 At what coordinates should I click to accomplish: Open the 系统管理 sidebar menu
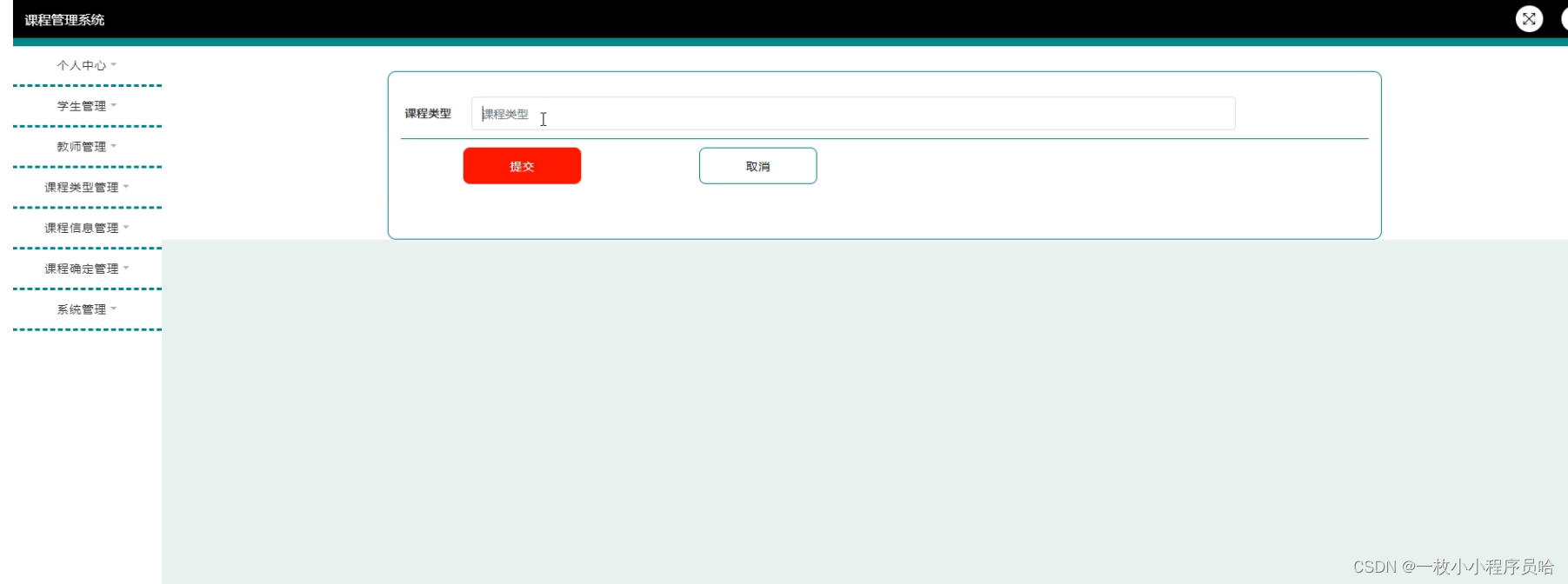point(87,309)
